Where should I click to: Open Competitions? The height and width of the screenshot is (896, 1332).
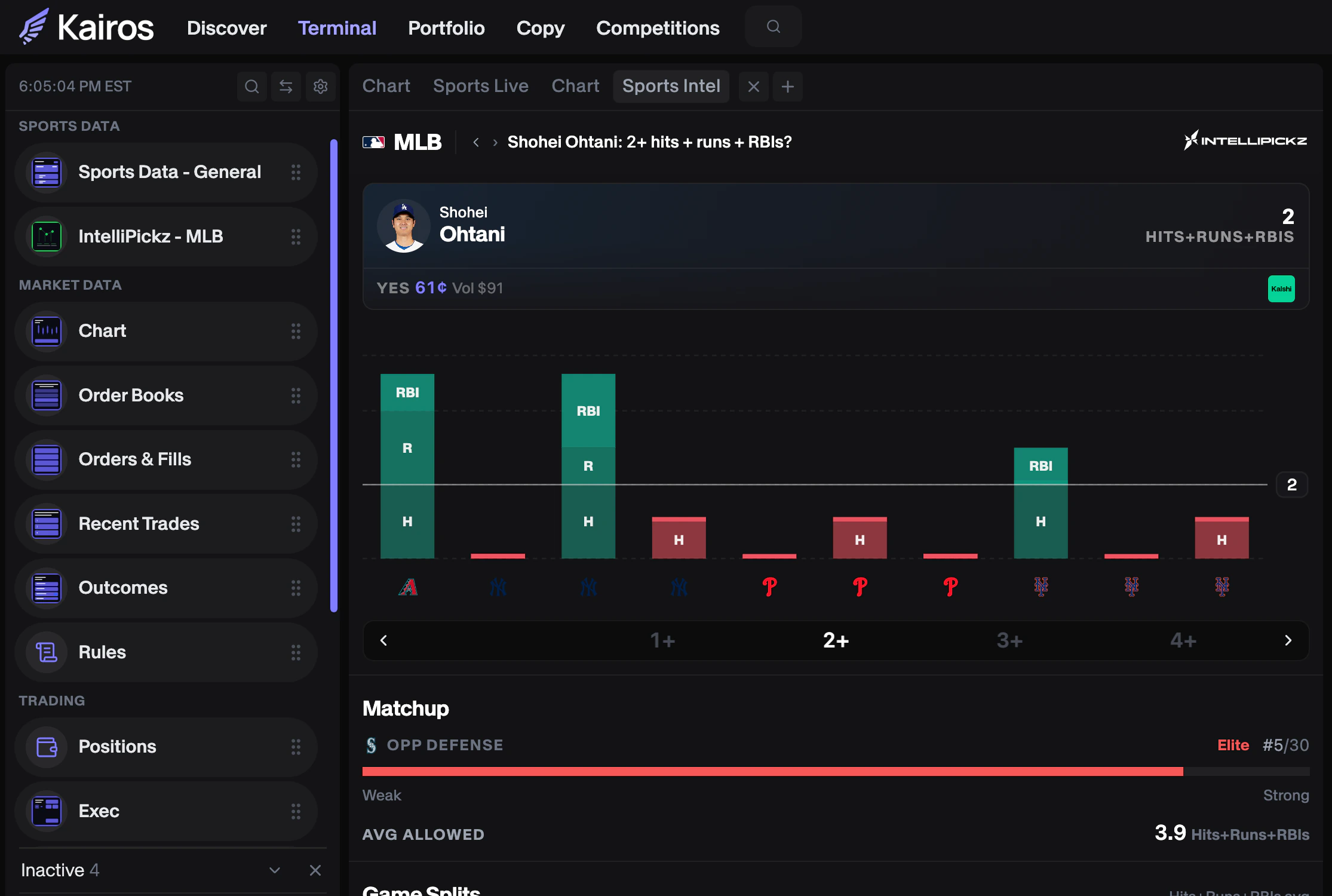coord(658,27)
